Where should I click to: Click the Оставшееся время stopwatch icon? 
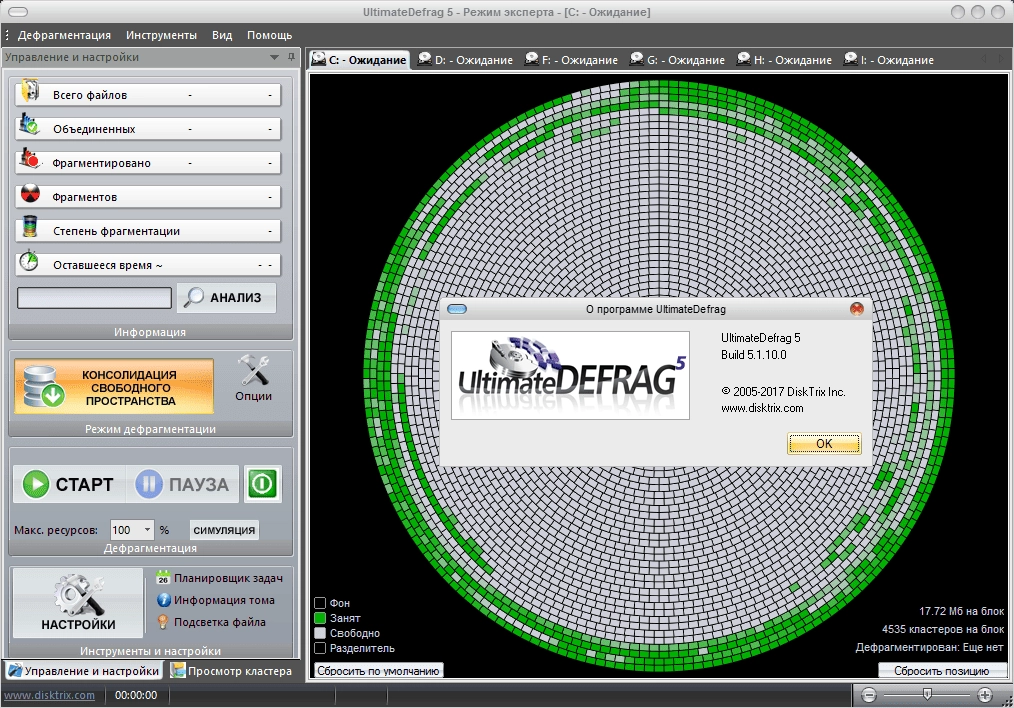29,261
